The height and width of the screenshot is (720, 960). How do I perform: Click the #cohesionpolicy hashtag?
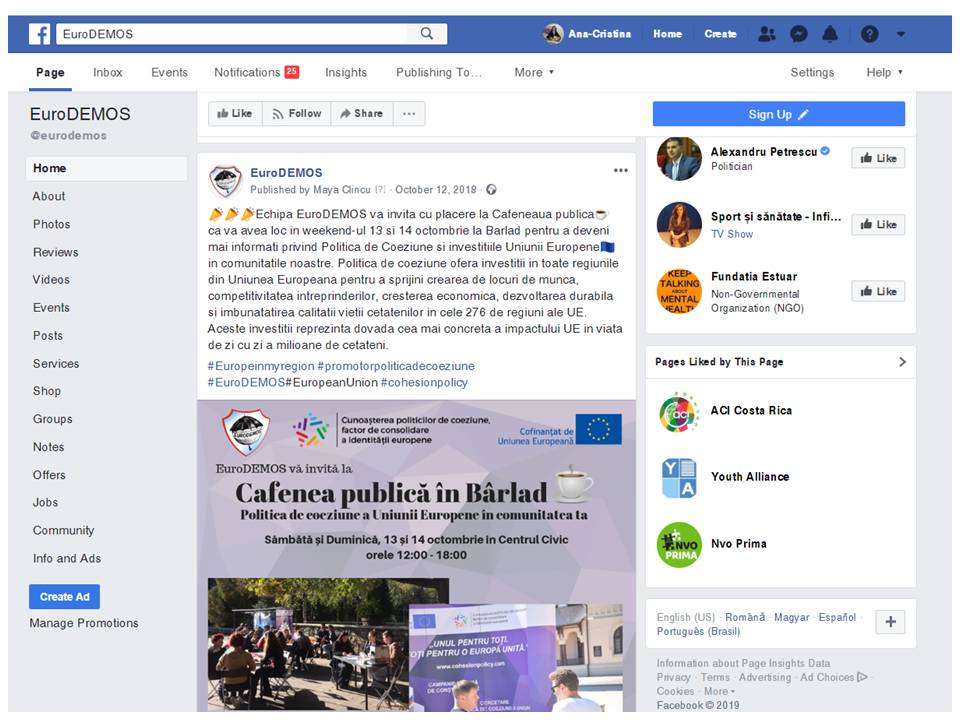tap(424, 383)
